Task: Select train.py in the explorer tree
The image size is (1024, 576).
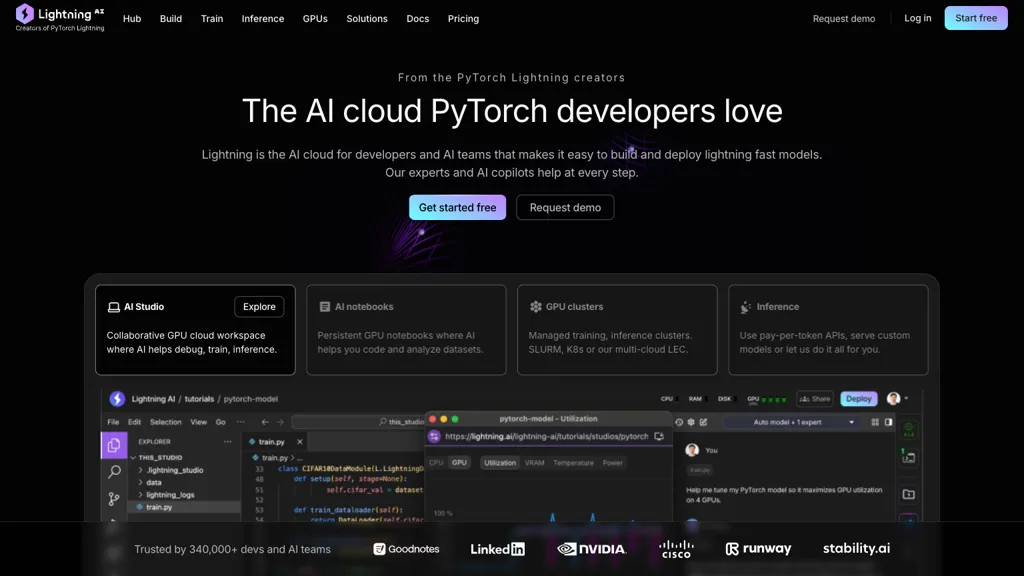Action: pos(185,507)
